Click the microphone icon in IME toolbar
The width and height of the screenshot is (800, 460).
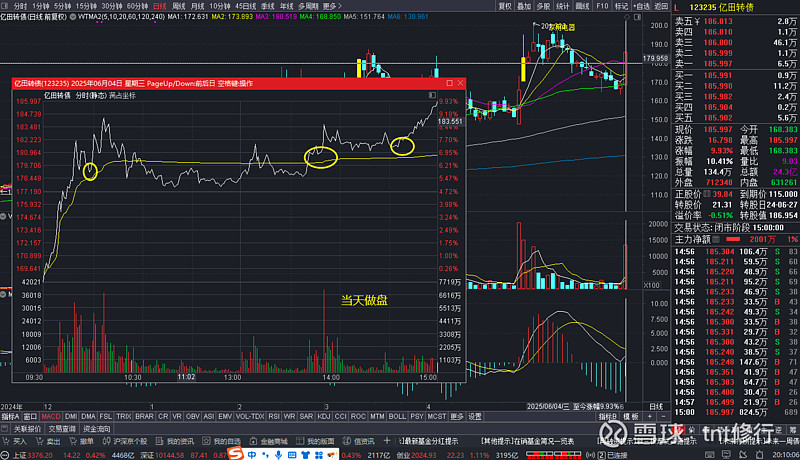(279, 454)
